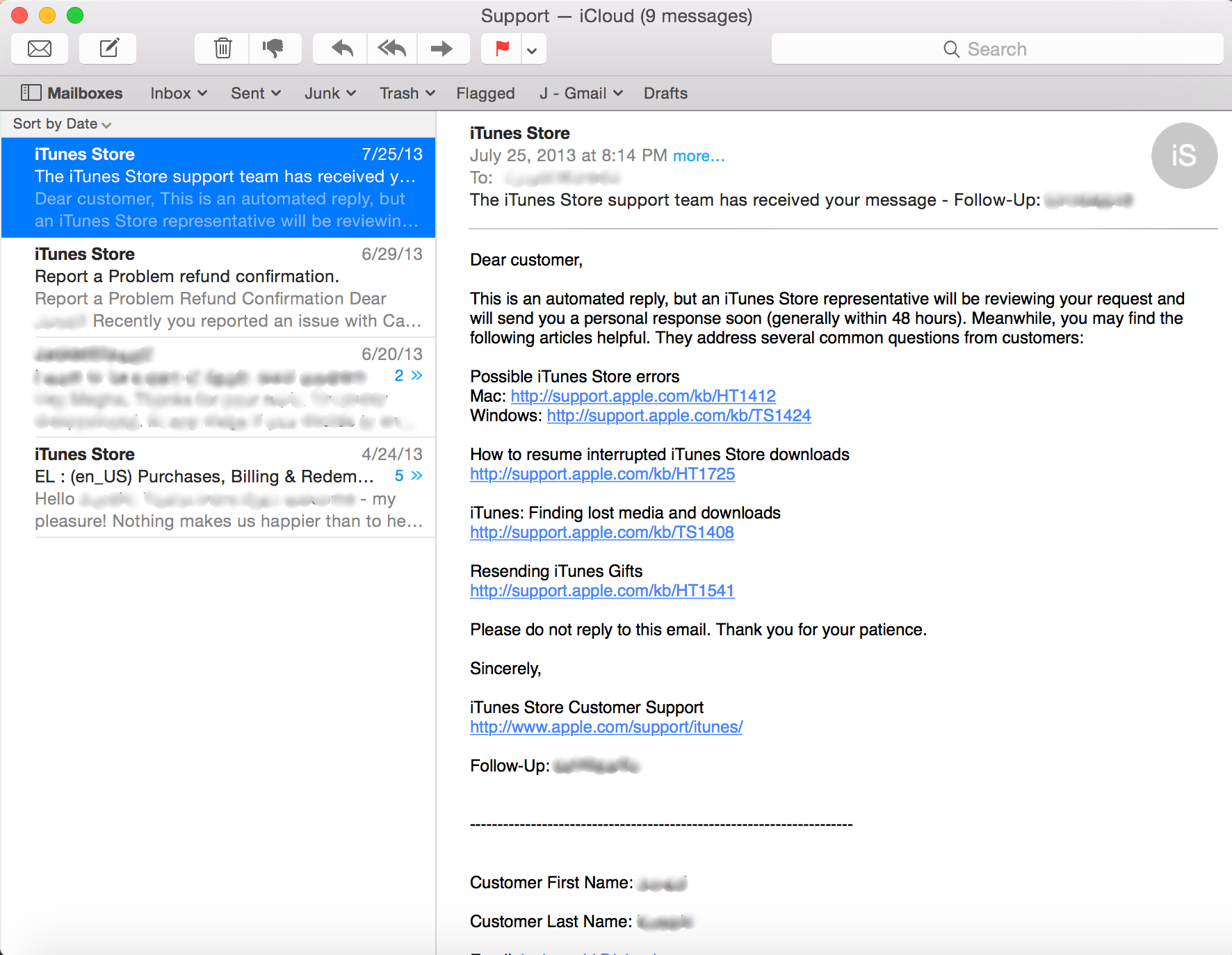Expand the 2-message thread indicator
This screenshot has width=1232, height=955.
pyautogui.click(x=408, y=376)
